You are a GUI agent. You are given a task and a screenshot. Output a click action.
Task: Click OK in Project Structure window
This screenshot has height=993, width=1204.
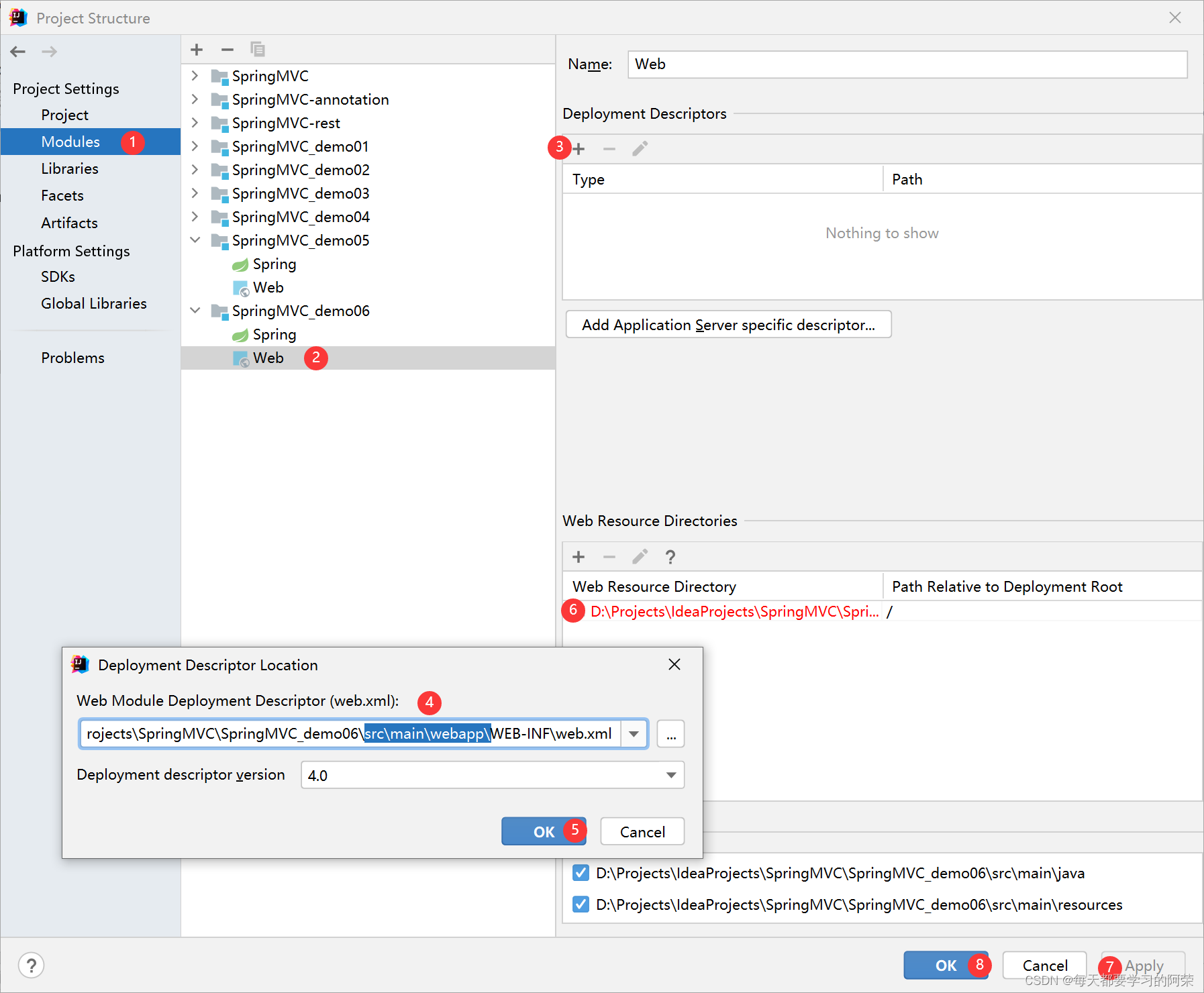click(946, 965)
